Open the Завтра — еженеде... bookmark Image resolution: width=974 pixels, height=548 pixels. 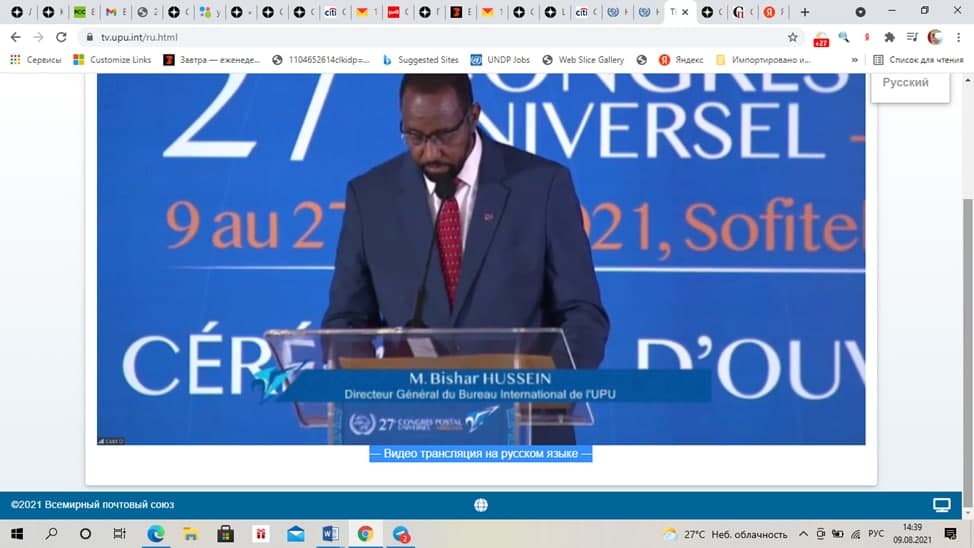212,60
